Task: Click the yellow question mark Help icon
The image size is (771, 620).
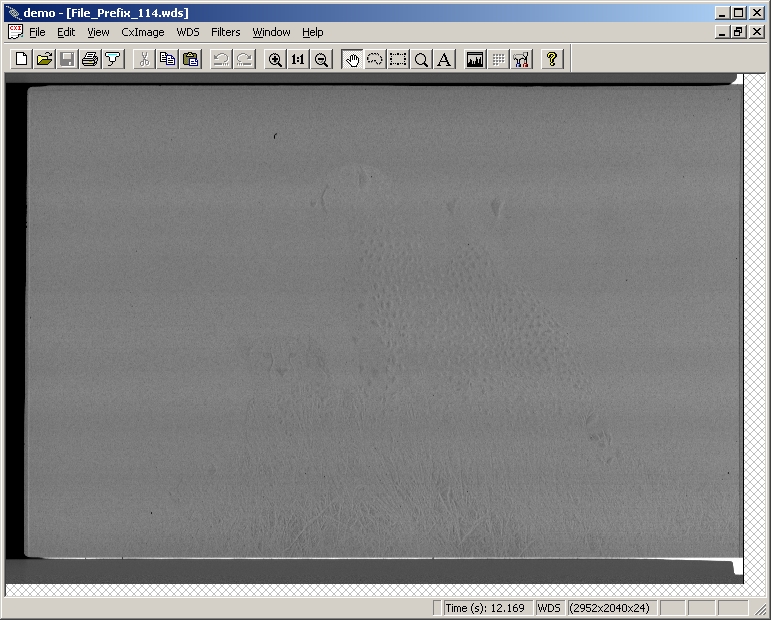Action: pyautogui.click(x=552, y=59)
